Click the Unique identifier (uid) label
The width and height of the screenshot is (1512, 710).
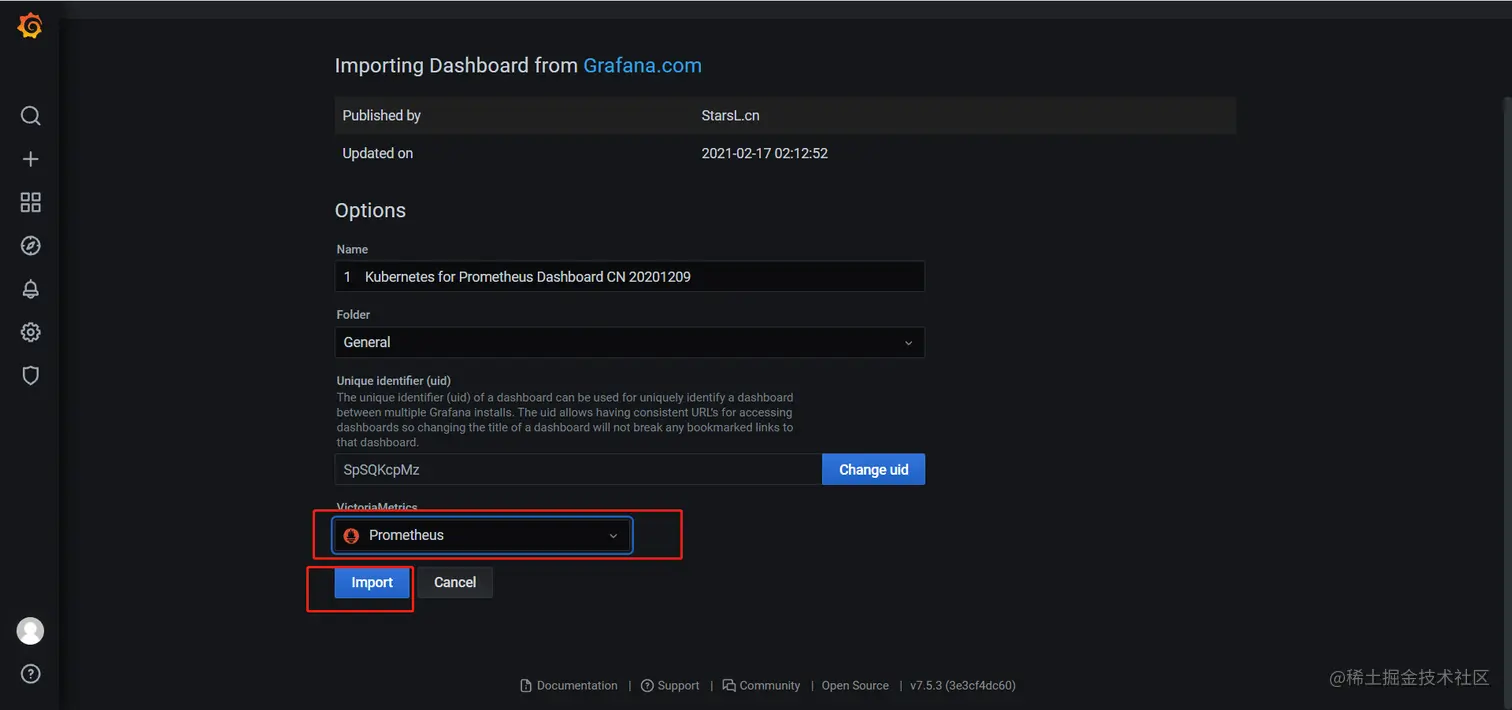[x=394, y=381]
